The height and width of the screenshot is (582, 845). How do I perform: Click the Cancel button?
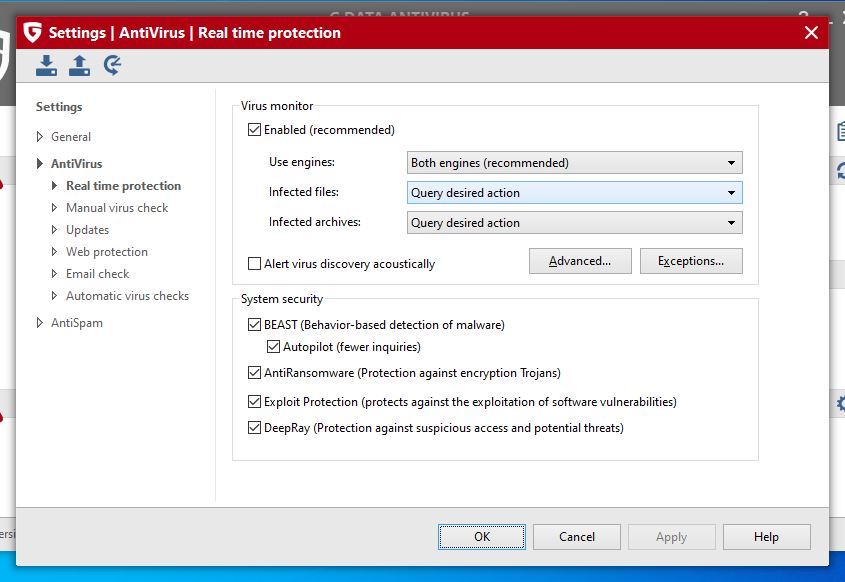[577, 537]
